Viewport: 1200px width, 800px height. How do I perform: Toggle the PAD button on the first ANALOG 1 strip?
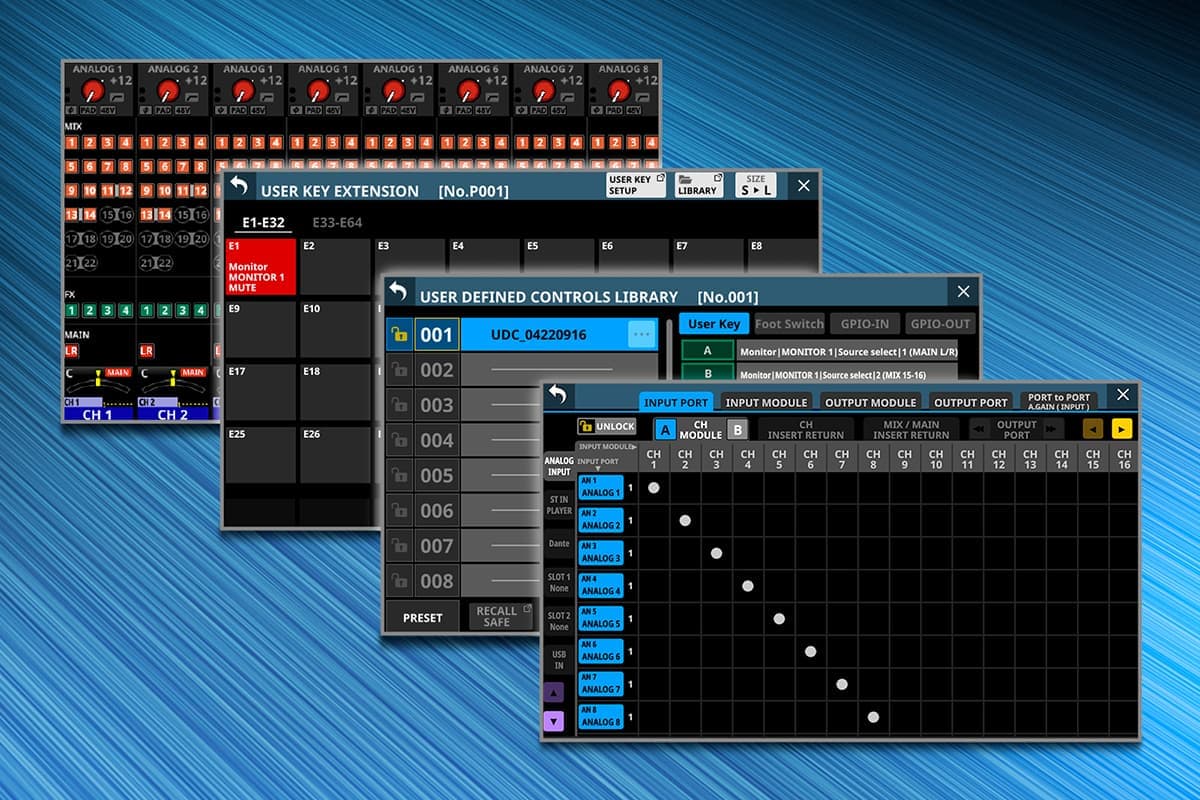pyautogui.click(x=90, y=110)
